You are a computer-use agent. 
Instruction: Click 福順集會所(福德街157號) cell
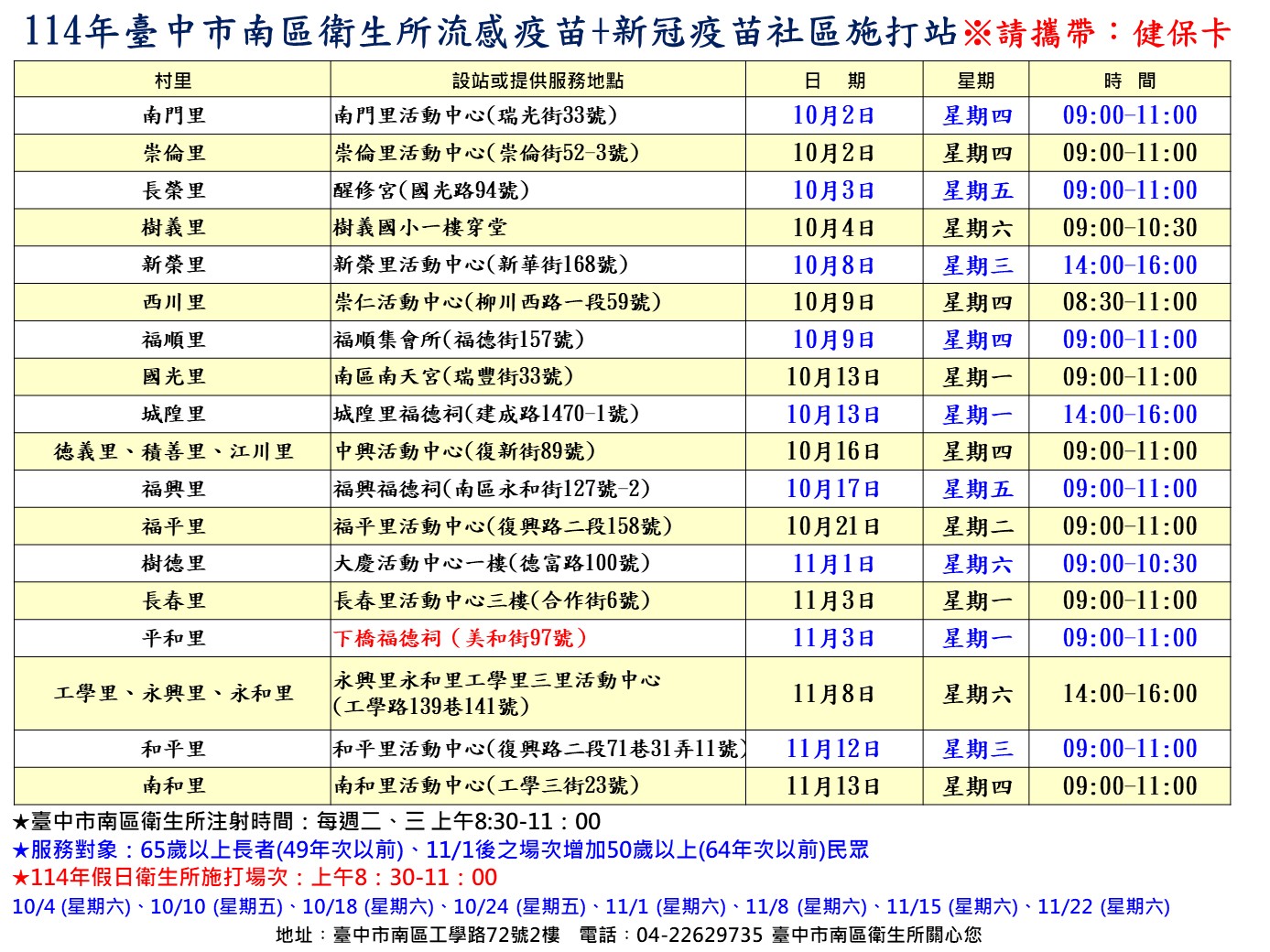click(x=459, y=340)
